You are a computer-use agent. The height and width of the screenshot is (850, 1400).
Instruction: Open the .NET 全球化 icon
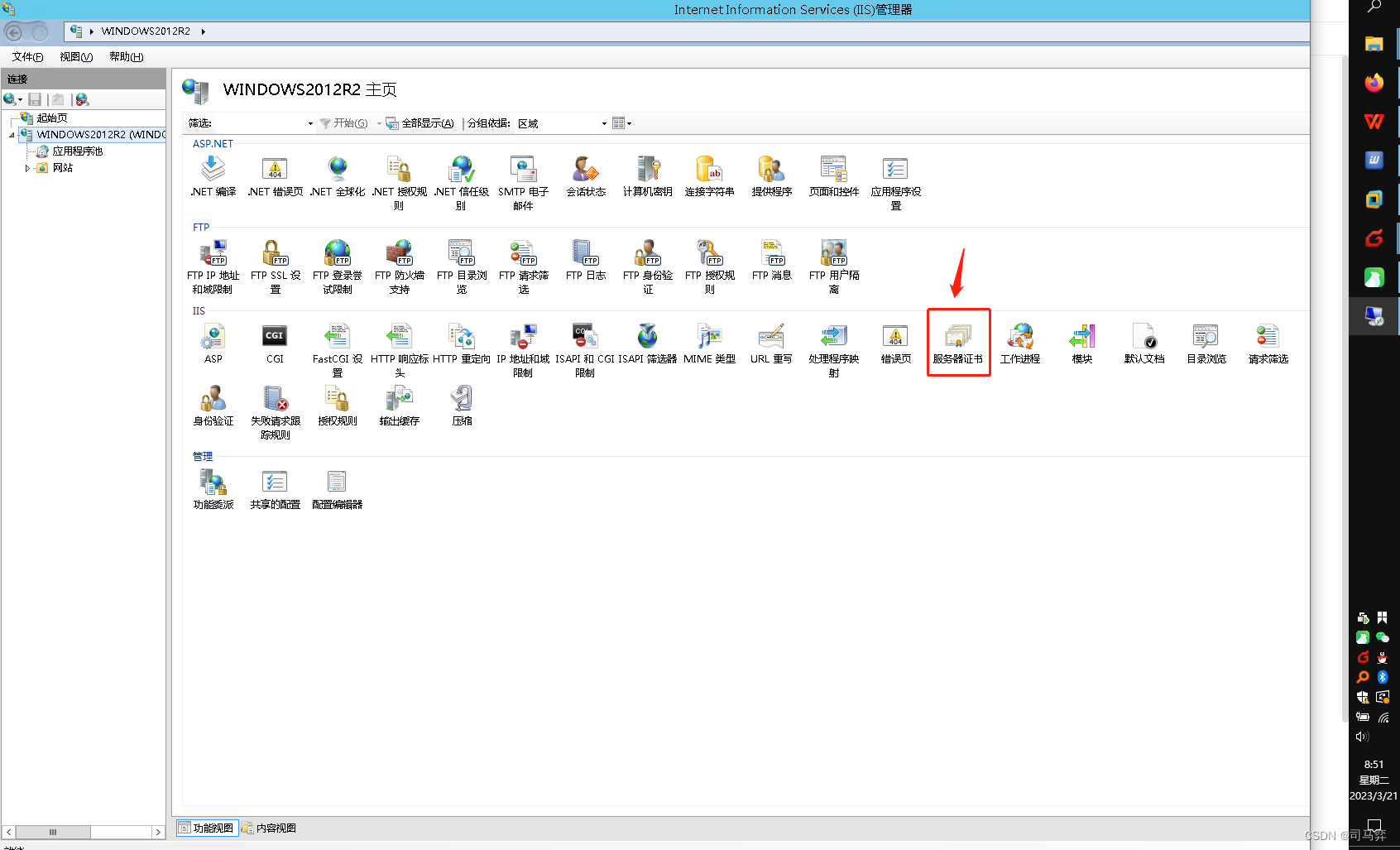pyautogui.click(x=338, y=176)
